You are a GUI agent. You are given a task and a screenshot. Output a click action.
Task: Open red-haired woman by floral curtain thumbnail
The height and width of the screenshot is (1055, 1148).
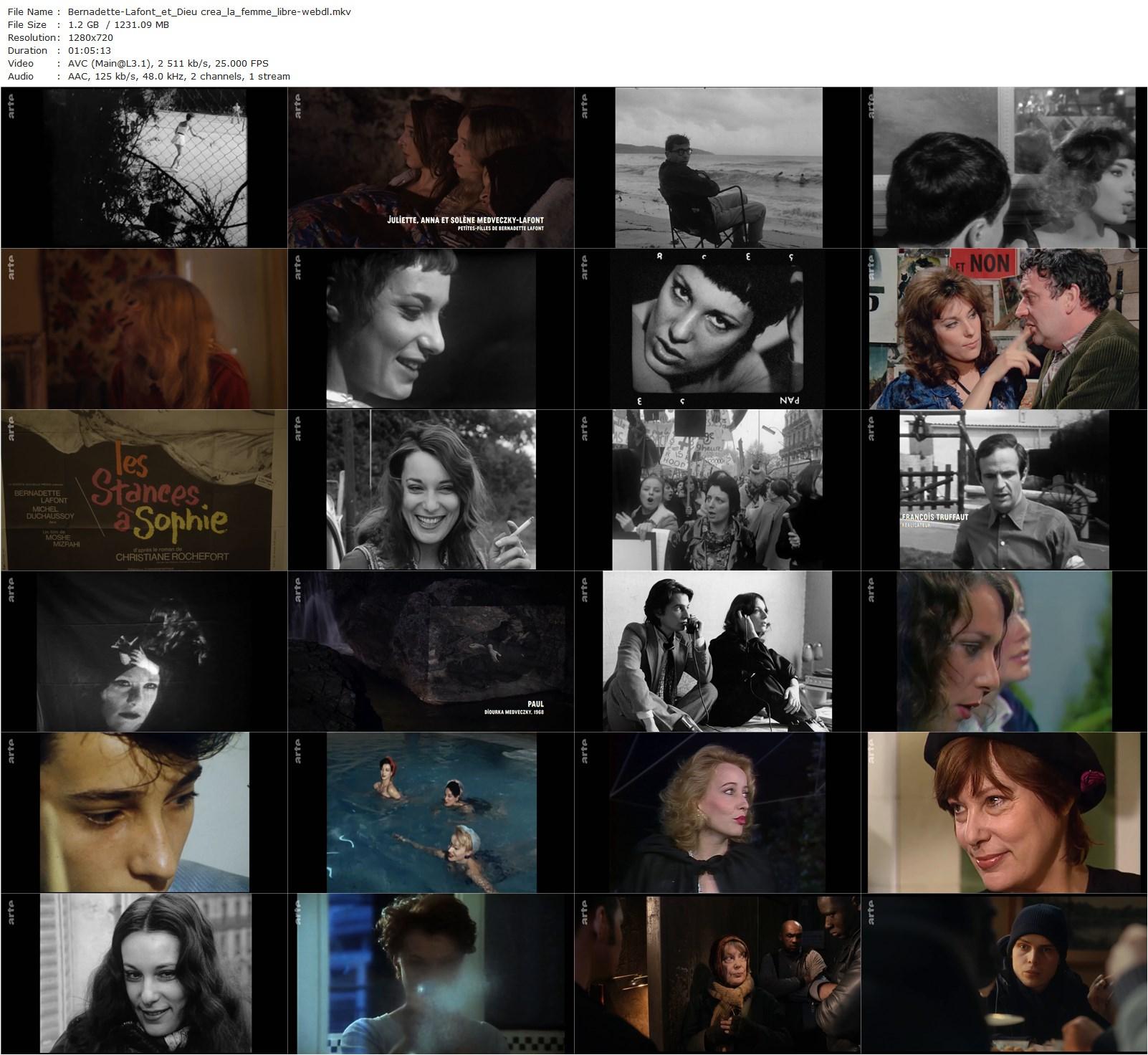pyautogui.click(x=144, y=329)
